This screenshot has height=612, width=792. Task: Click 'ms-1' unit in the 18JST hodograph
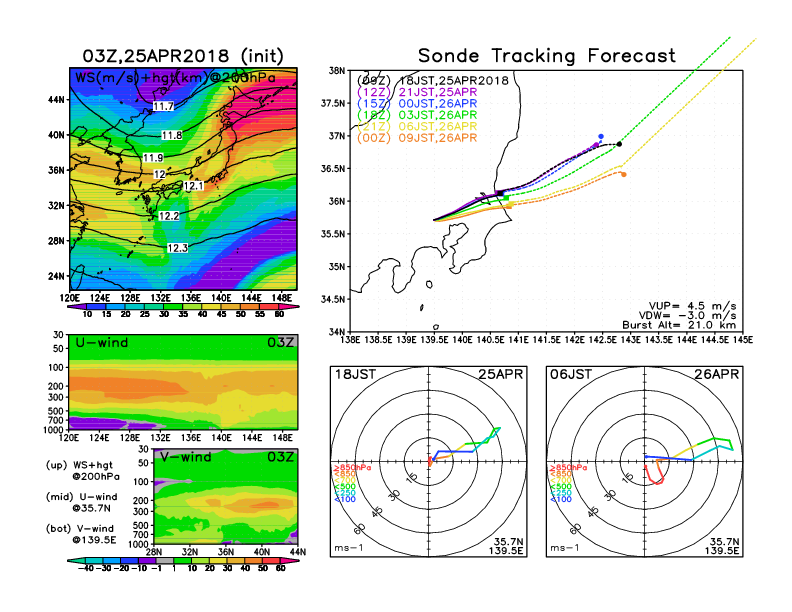coord(349,548)
